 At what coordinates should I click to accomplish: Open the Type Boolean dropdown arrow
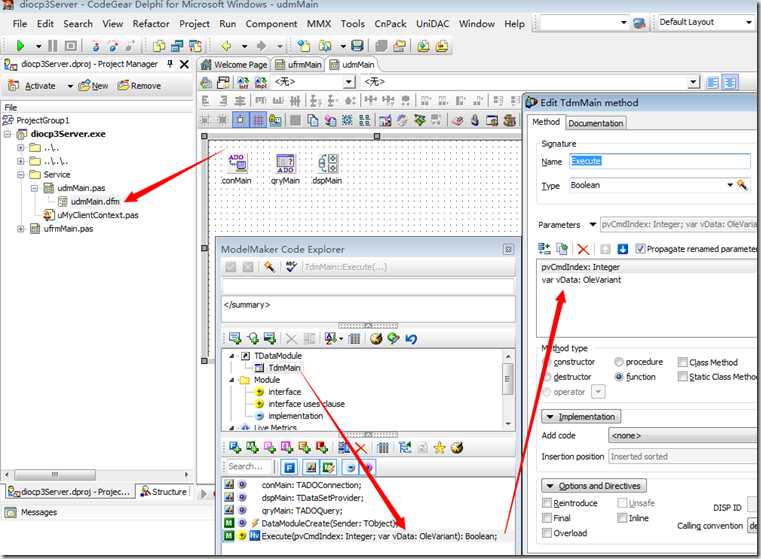pyautogui.click(x=729, y=185)
